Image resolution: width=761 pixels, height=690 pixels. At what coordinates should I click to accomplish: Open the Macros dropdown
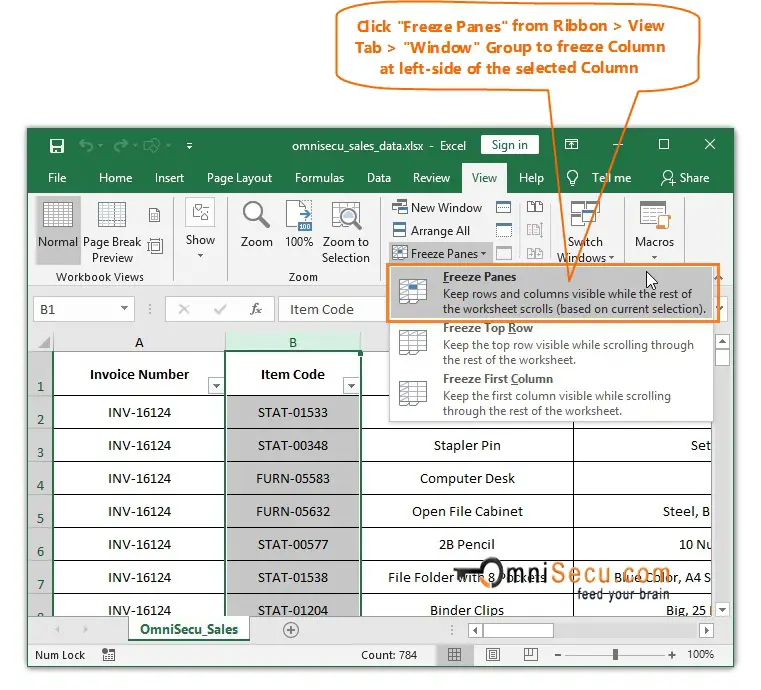click(x=654, y=230)
